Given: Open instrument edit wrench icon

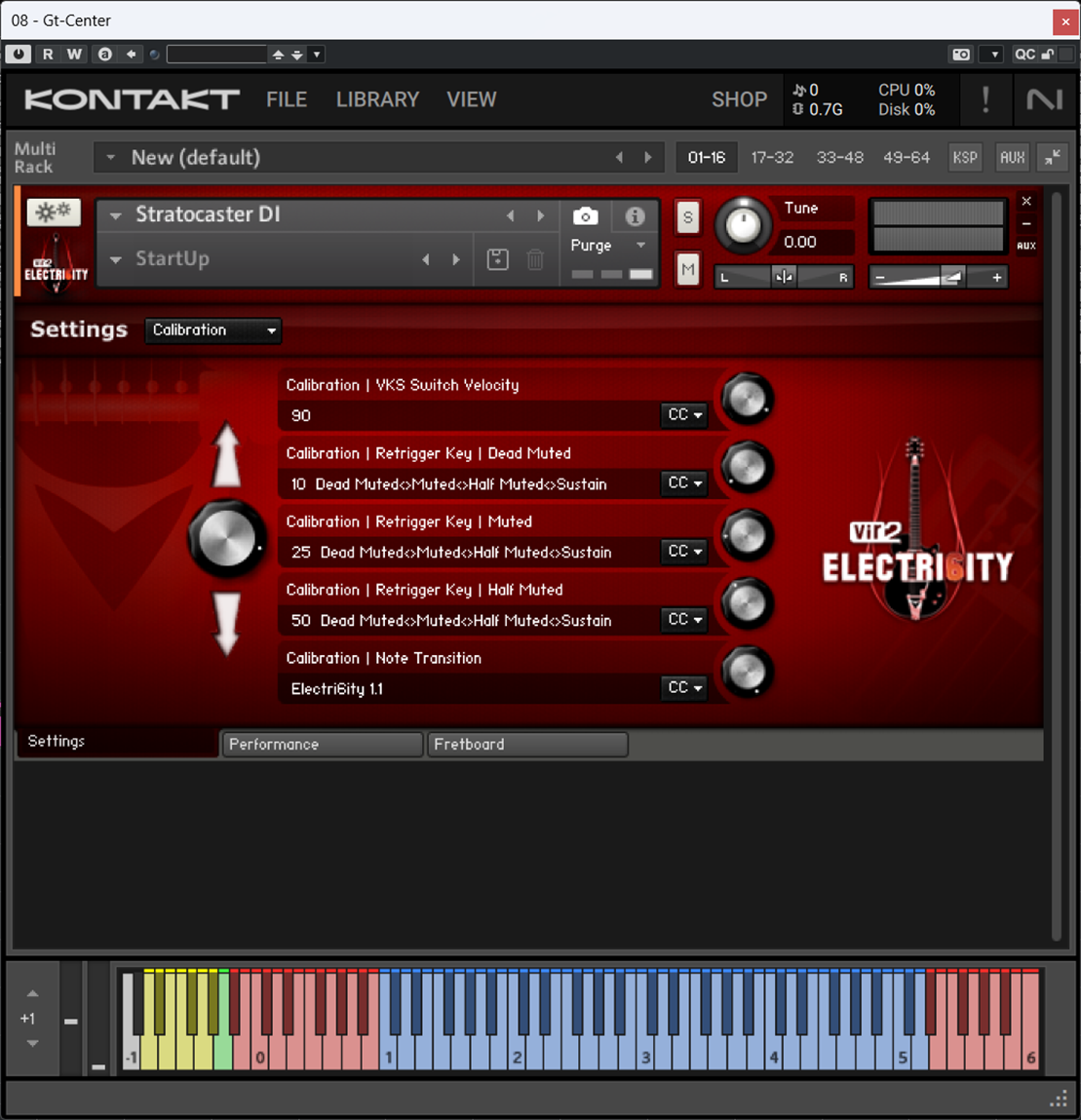Looking at the screenshot, I should tap(54, 212).
